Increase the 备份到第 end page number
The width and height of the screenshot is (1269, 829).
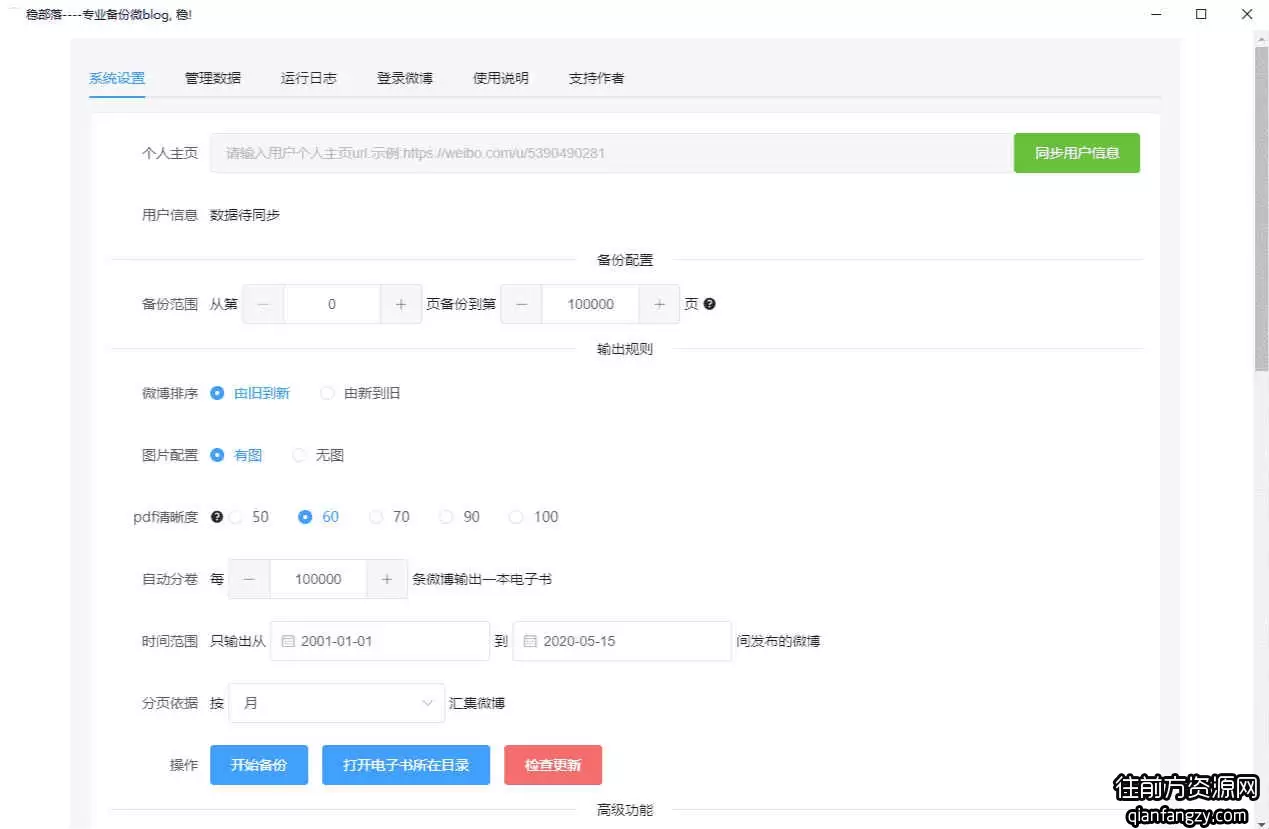(659, 304)
